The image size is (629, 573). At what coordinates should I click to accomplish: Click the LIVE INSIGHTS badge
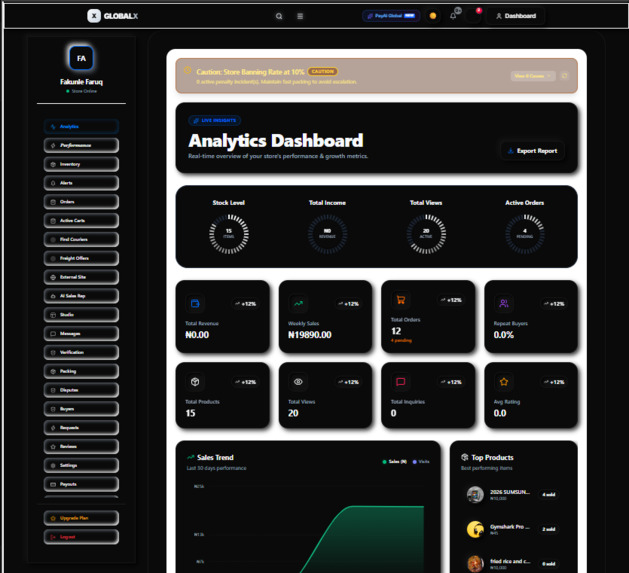(215, 120)
